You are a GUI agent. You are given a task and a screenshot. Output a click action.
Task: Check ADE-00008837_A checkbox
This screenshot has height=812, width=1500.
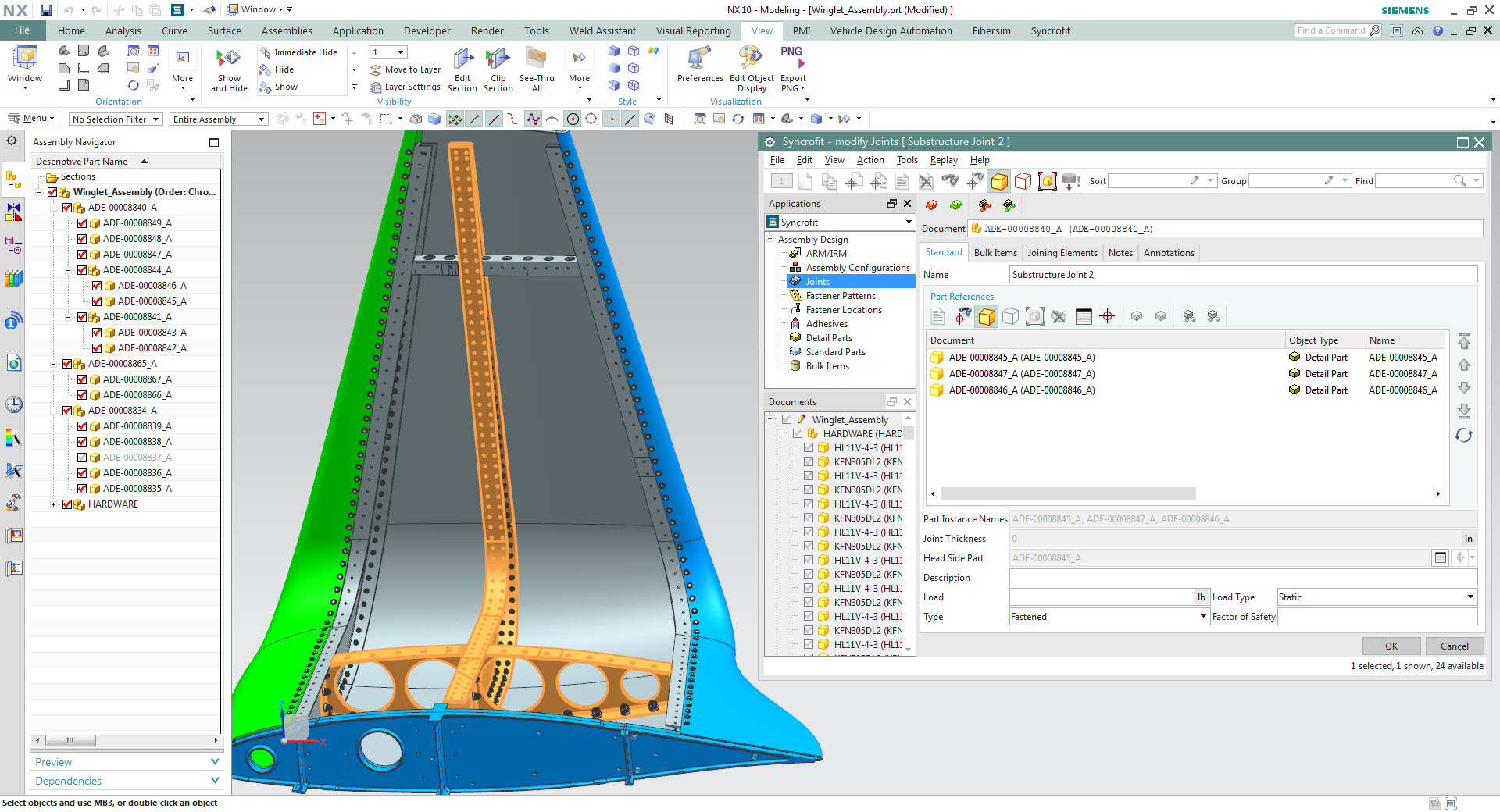[82, 458]
